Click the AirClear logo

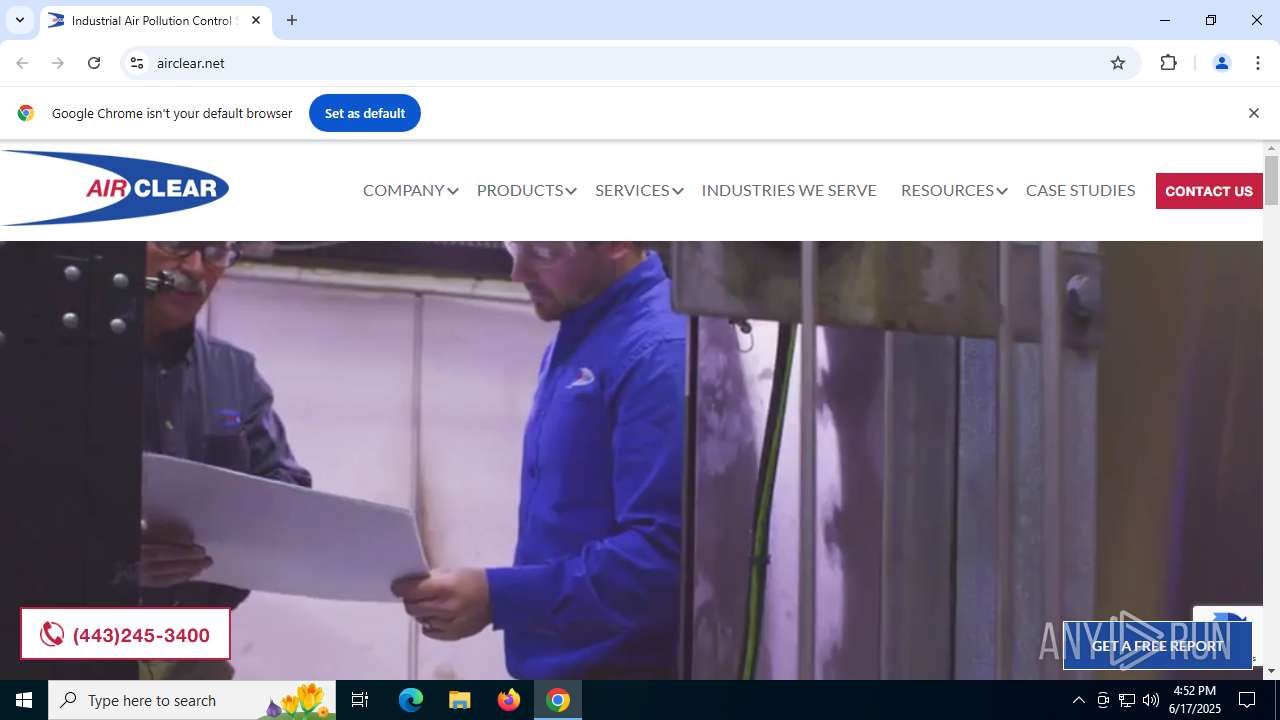pyautogui.click(x=115, y=188)
